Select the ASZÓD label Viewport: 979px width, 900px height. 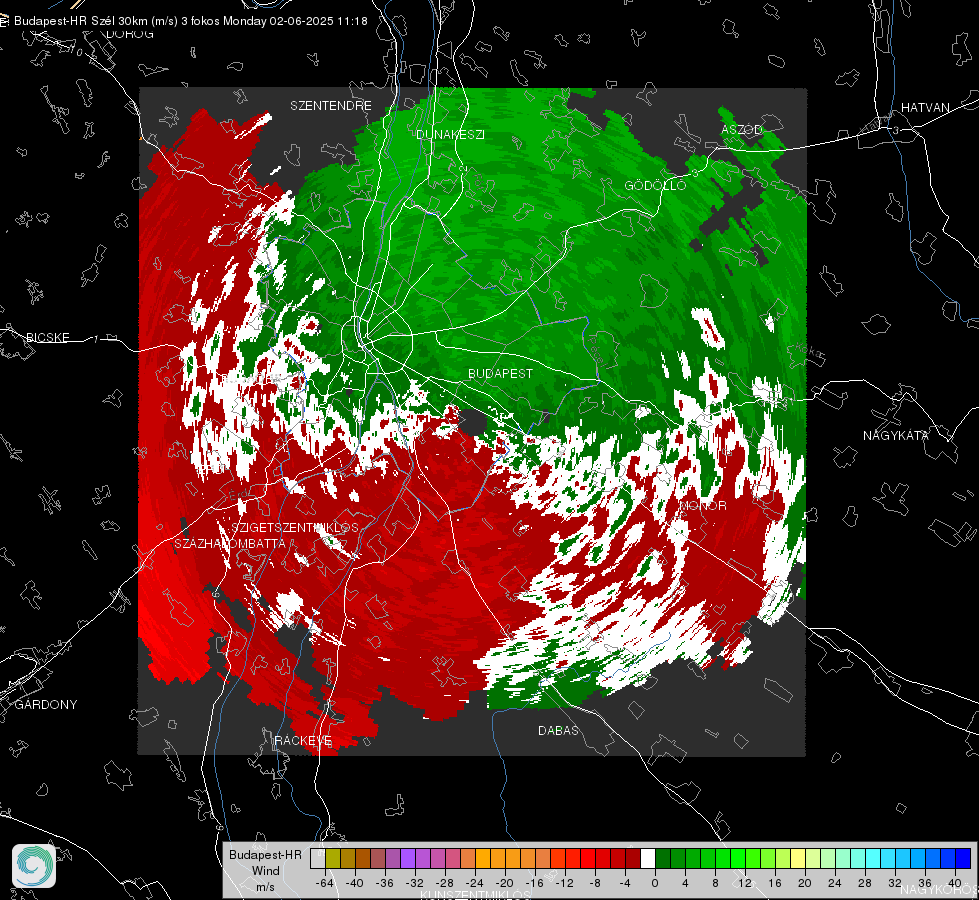[742, 129]
